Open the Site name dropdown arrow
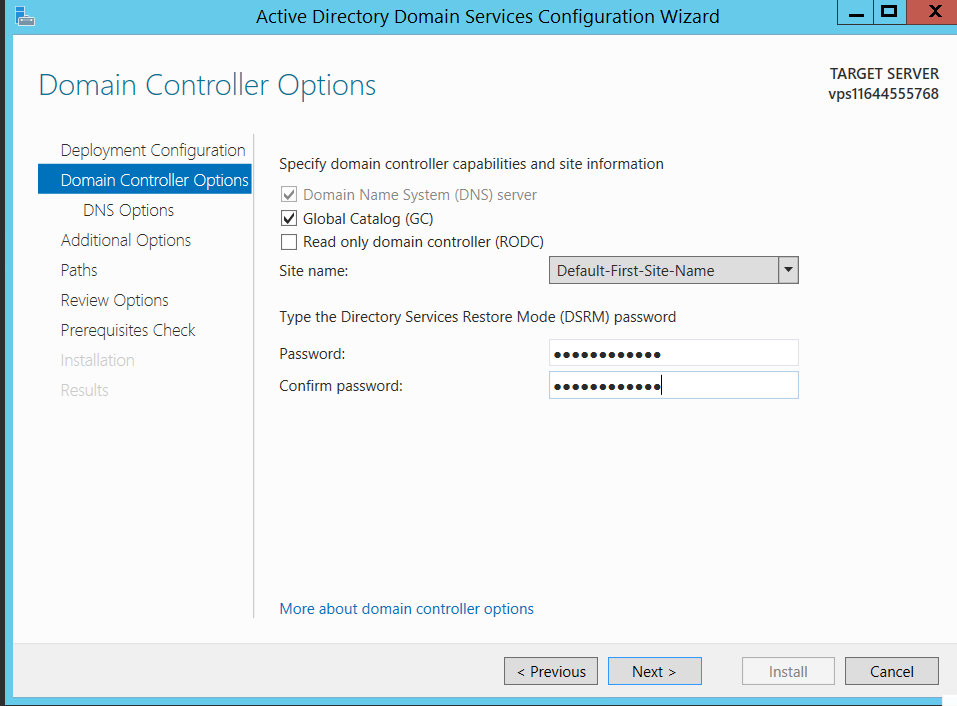This screenshot has width=957, height=706. pyautogui.click(x=788, y=270)
